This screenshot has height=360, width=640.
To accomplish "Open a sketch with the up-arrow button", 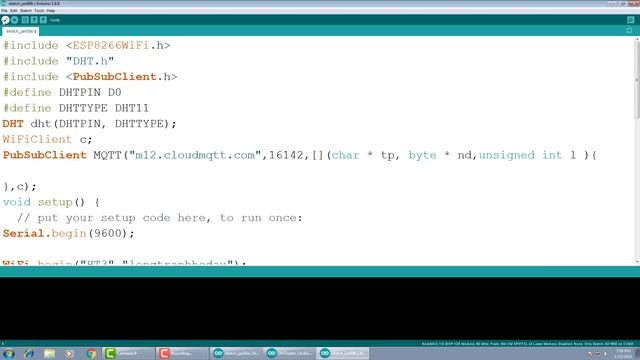I will coord(34,20).
